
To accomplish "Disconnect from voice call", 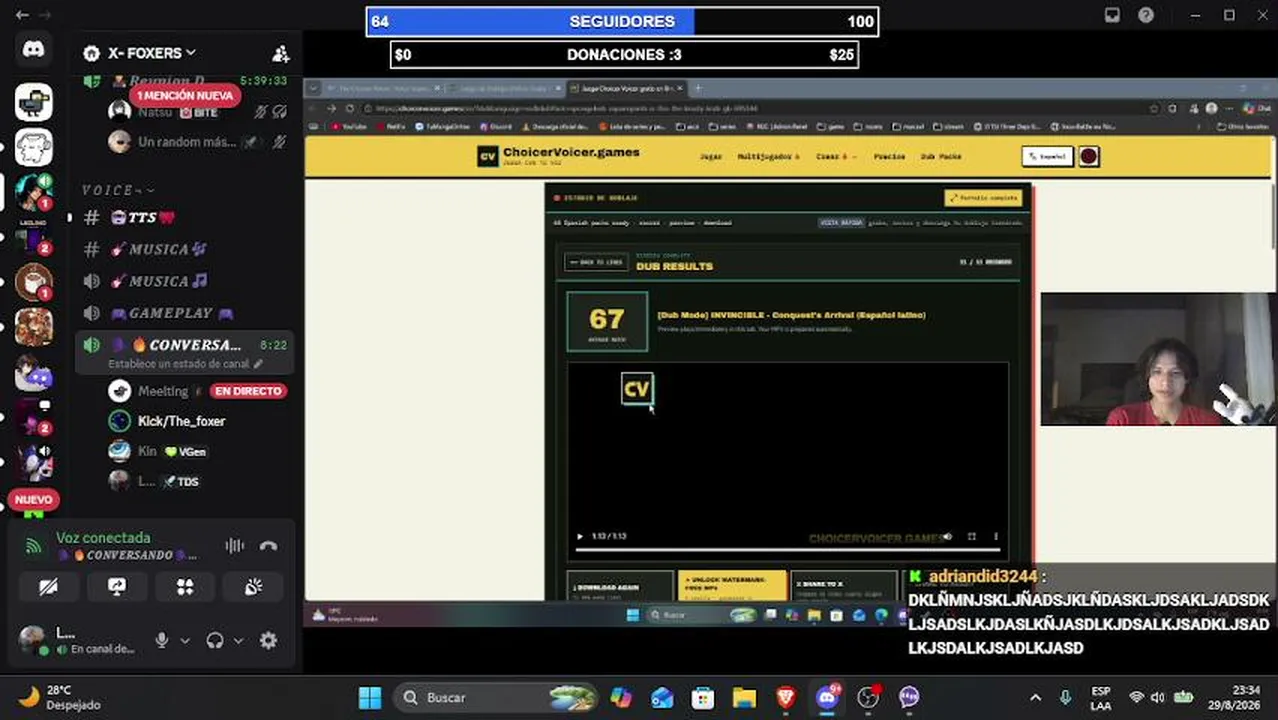I will 268,546.
